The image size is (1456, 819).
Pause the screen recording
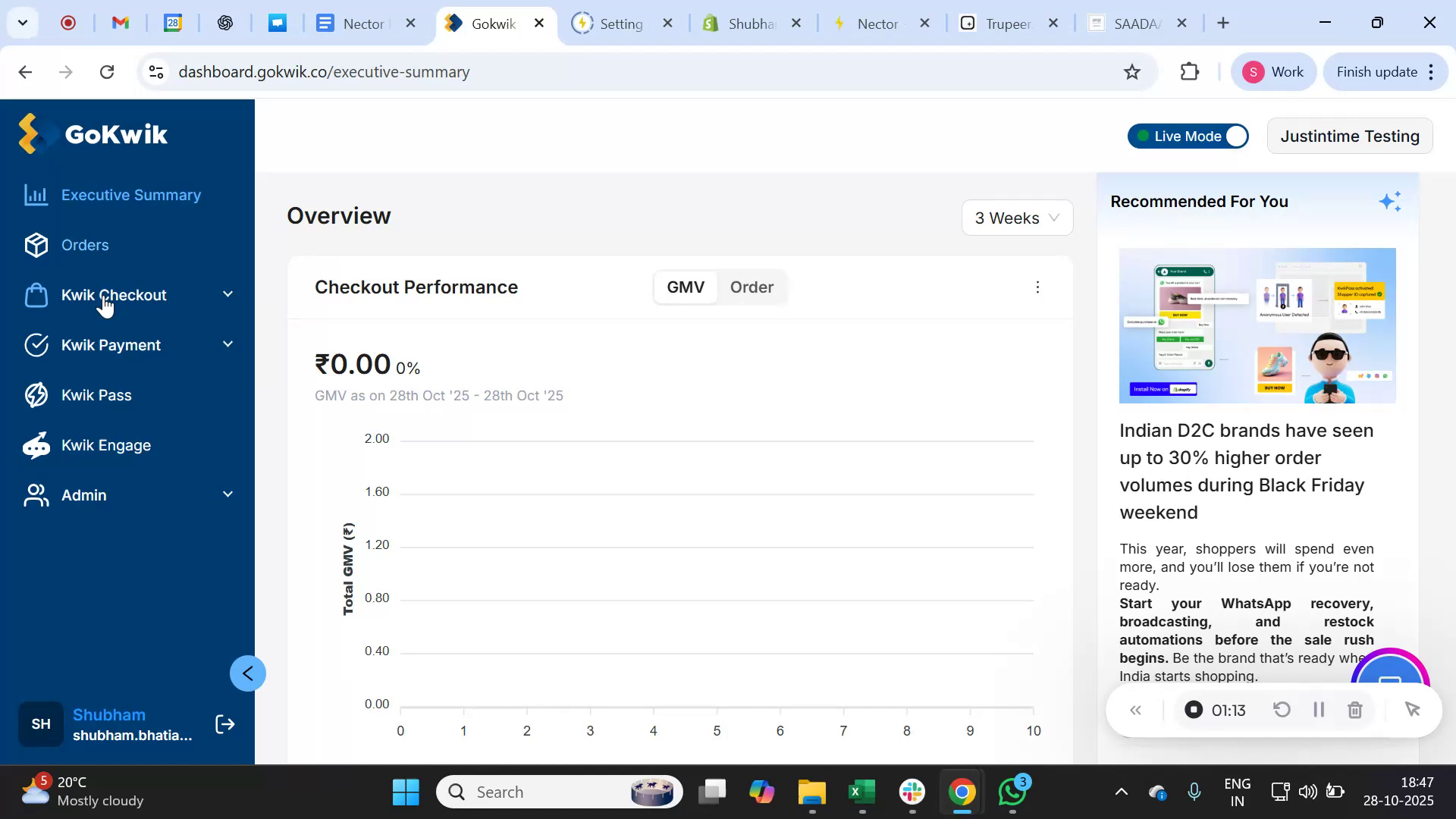[x=1318, y=710]
